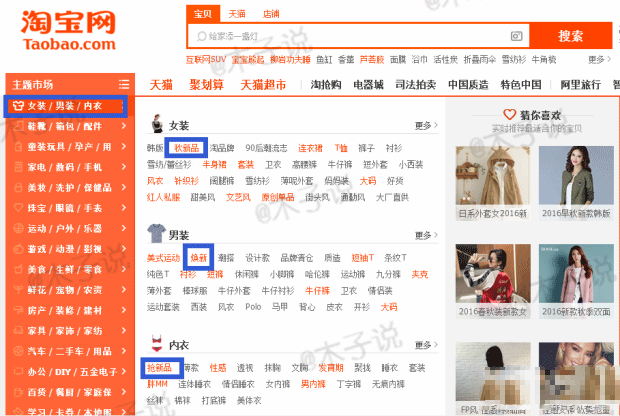The image size is (620, 416).
Task: Click icon beside 房产/装修/建材
Action: [x=18, y=310]
